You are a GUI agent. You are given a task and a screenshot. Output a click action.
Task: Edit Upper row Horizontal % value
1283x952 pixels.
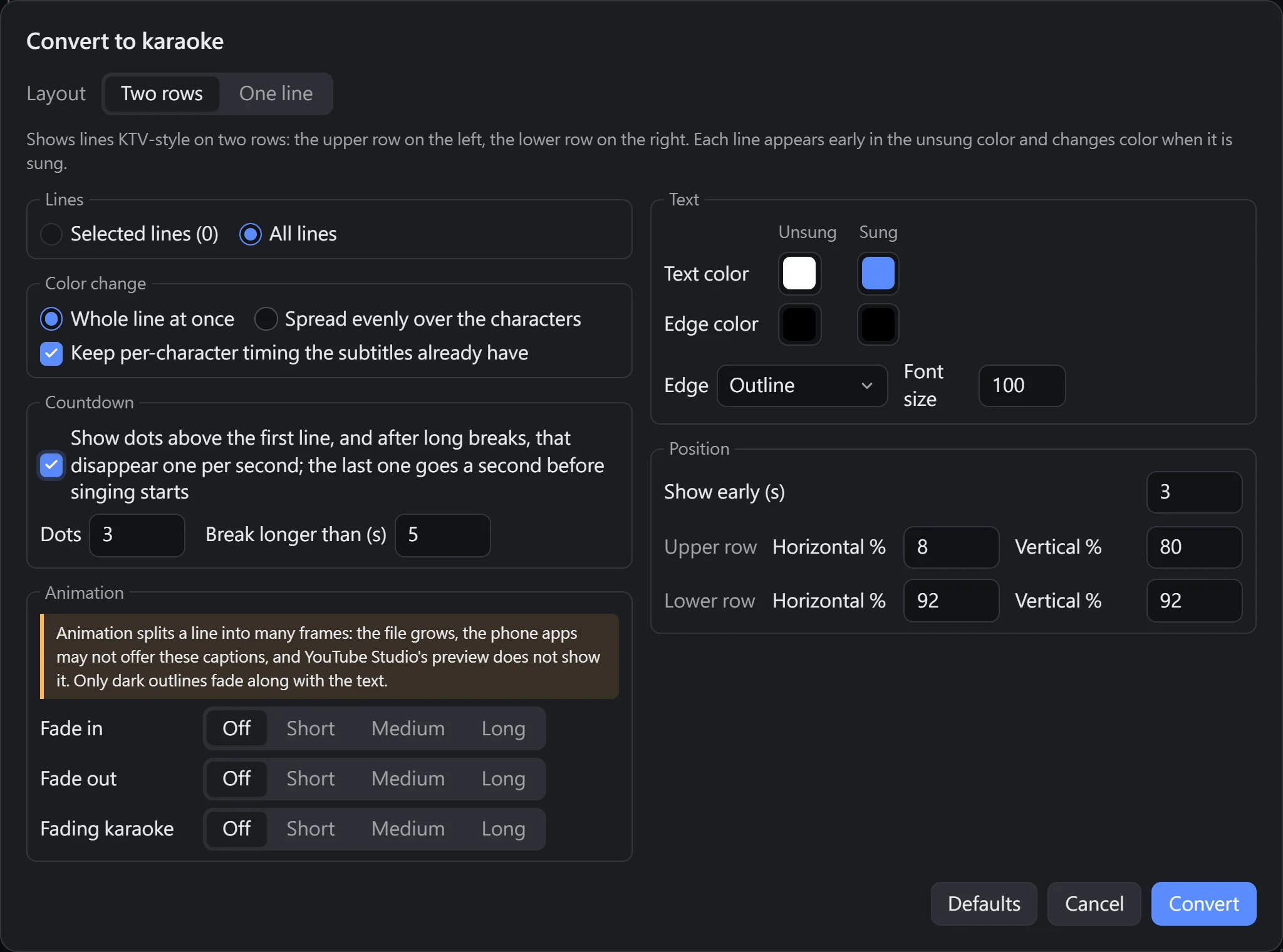(951, 547)
